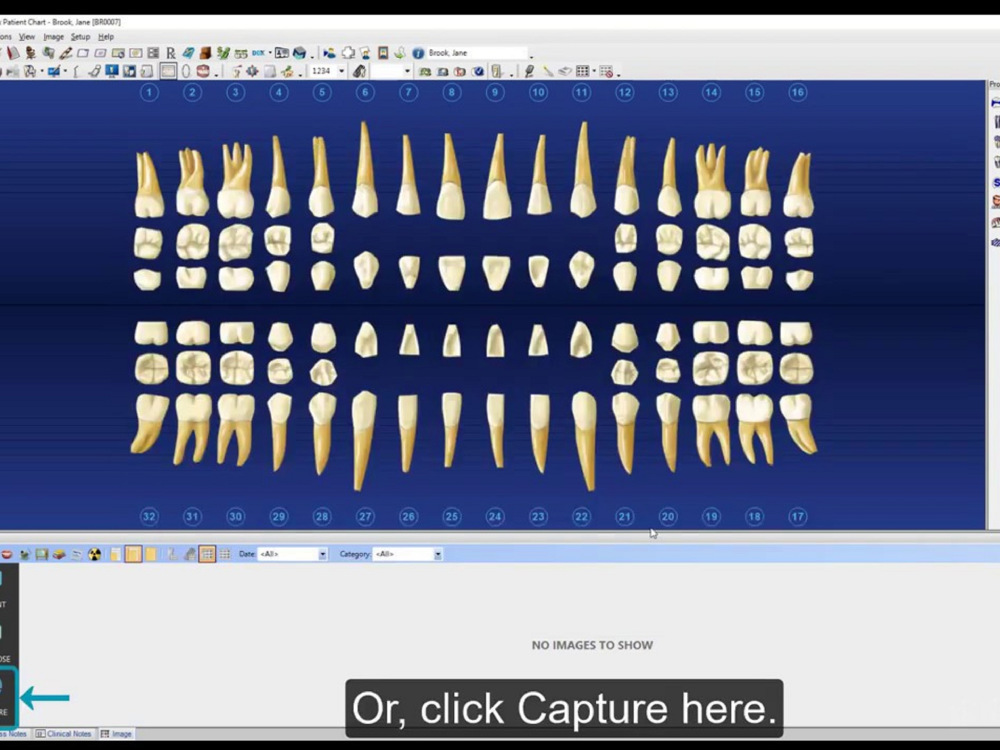Image resolution: width=1000 pixels, height=750 pixels.
Task: Switch to the Image tab at bottom
Action: [x=117, y=733]
